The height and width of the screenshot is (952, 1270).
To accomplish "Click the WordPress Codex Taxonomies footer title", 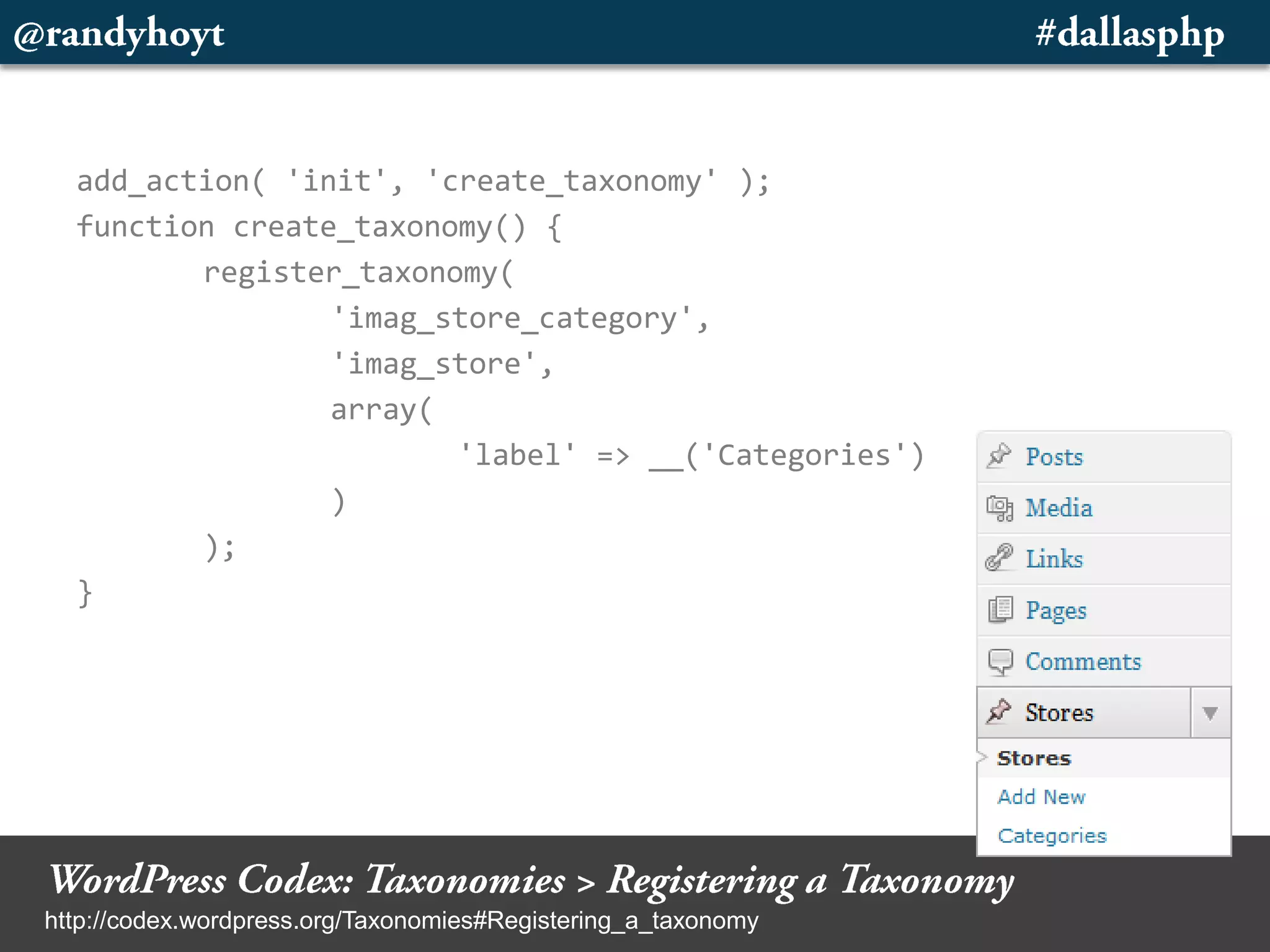I will coord(531,880).
